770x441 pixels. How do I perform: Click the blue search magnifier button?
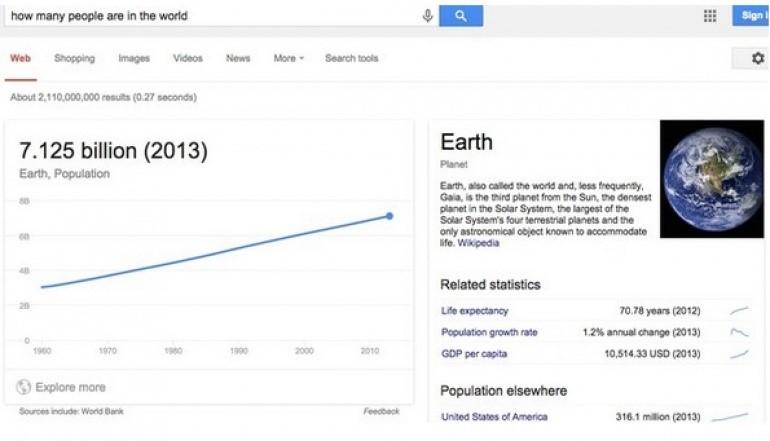(x=460, y=16)
